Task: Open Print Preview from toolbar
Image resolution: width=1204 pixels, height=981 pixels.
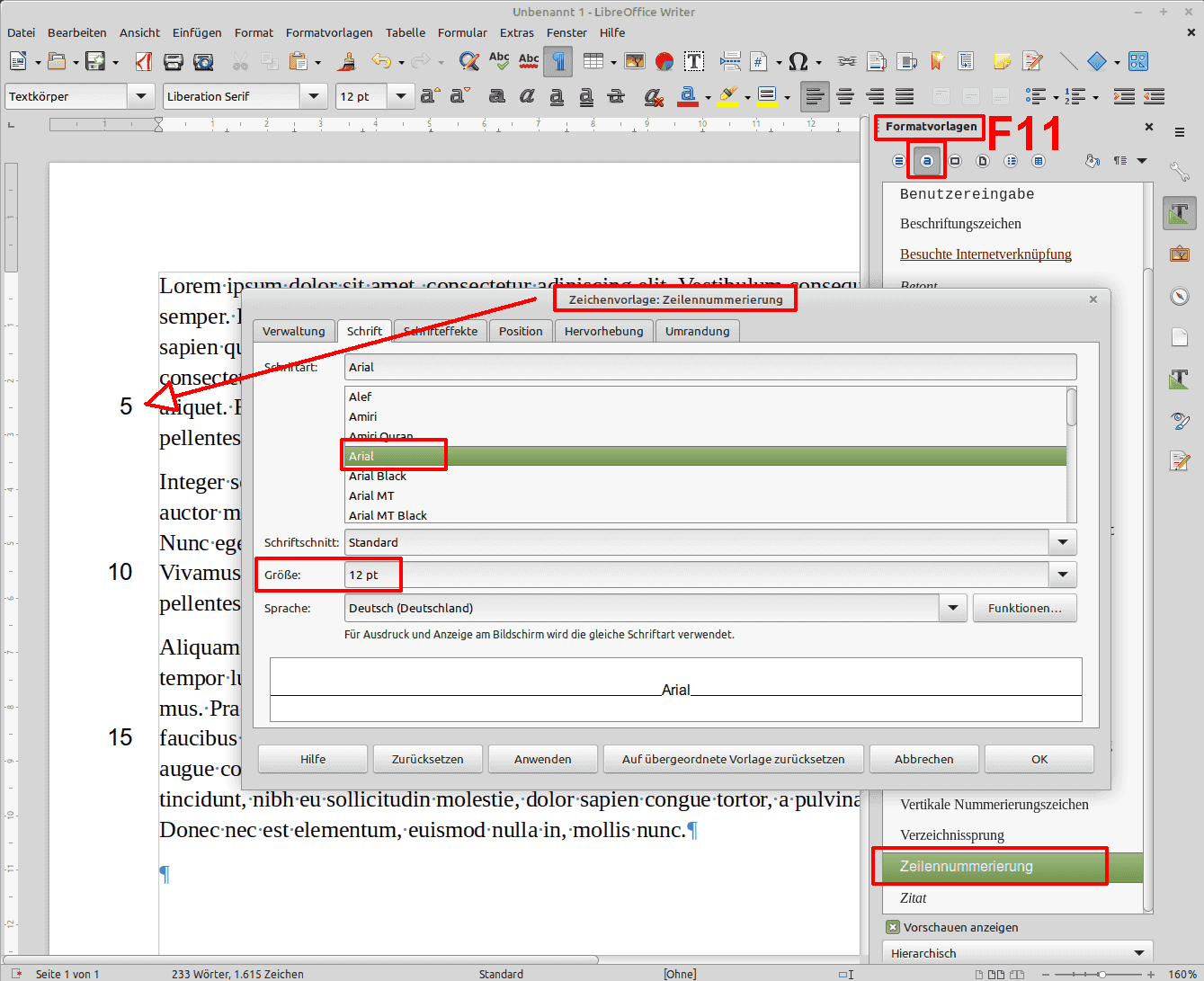Action: 204,61
